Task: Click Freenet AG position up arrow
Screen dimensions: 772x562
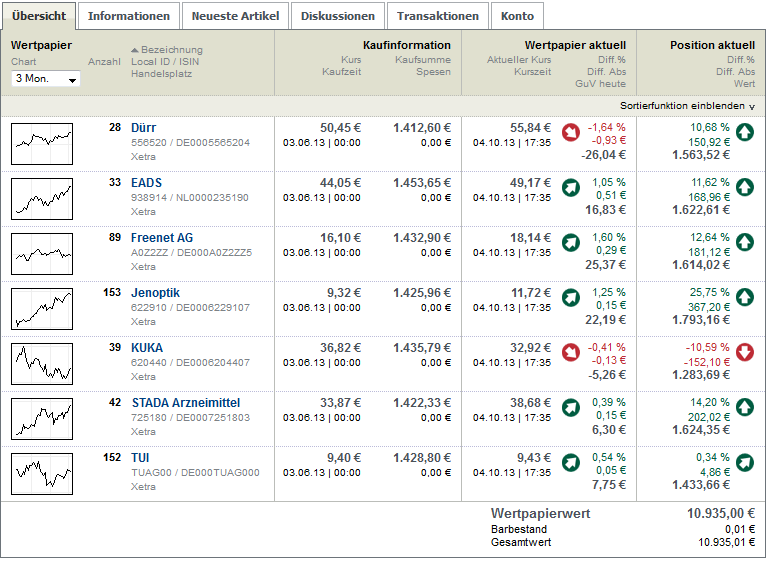Action: tap(745, 242)
